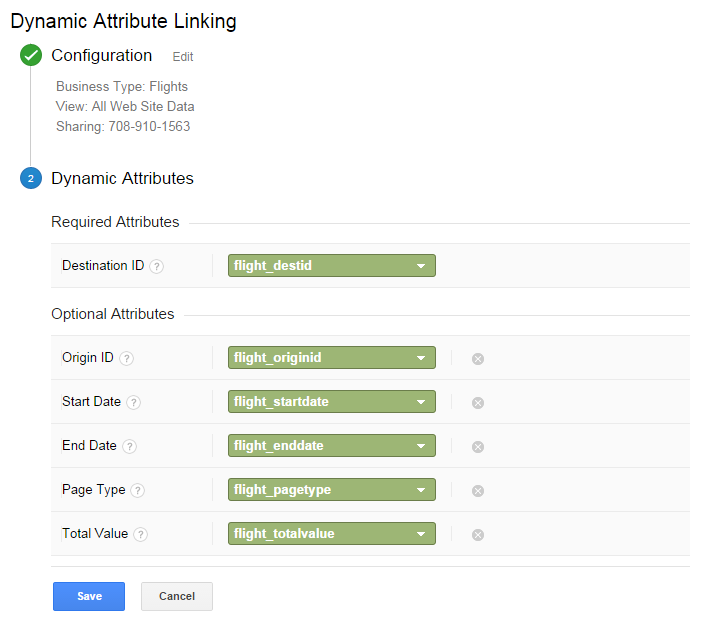Open the flight_pagetype dropdown
The height and width of the screenshot is (628, 726).
tap(331, 490)
